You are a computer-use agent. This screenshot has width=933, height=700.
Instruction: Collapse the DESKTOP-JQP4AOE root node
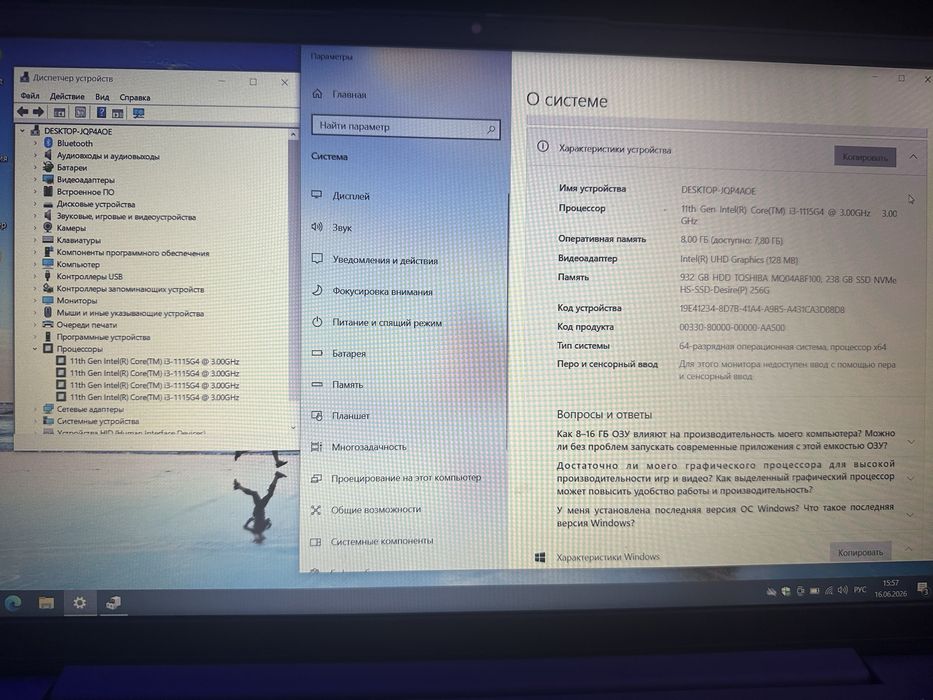pyautogui.click(x=23, y=130)
